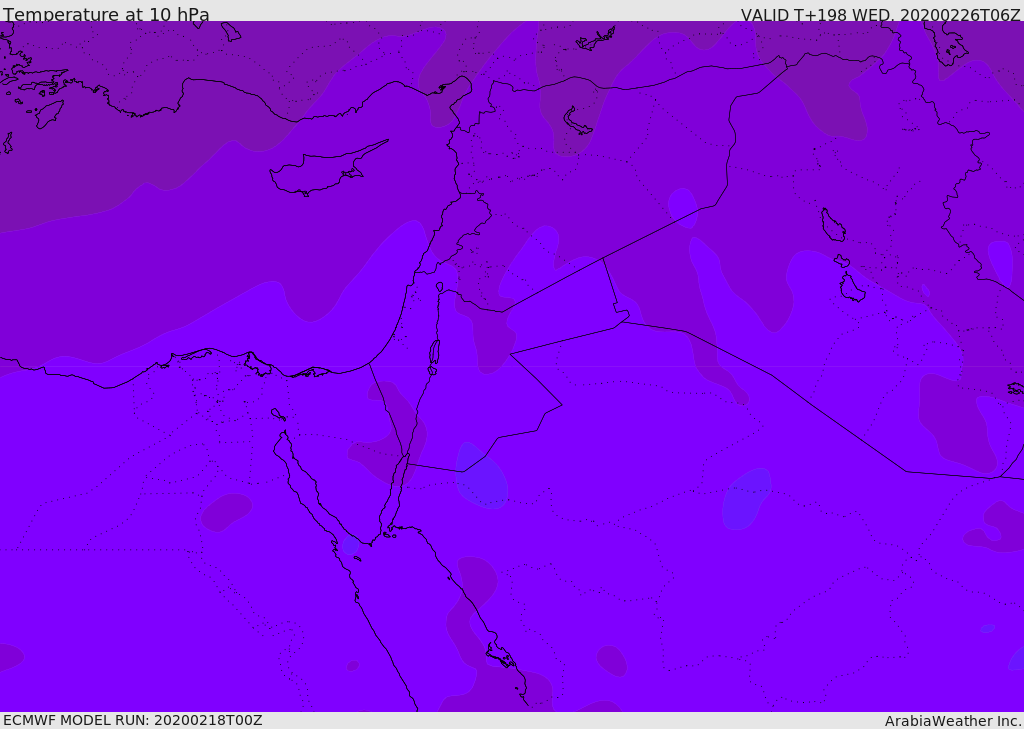
Task: Click the 'VALID T+198 WED. 20200226T06Z' label
Action: [x=880, y=15]
